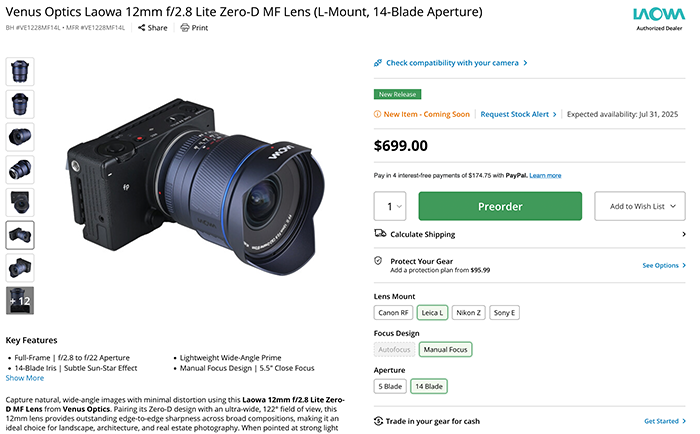The width and height of the screenshot is (700, 434).
Task: Expand the Calculate Shipping section
Action: [x=684, y=234]
